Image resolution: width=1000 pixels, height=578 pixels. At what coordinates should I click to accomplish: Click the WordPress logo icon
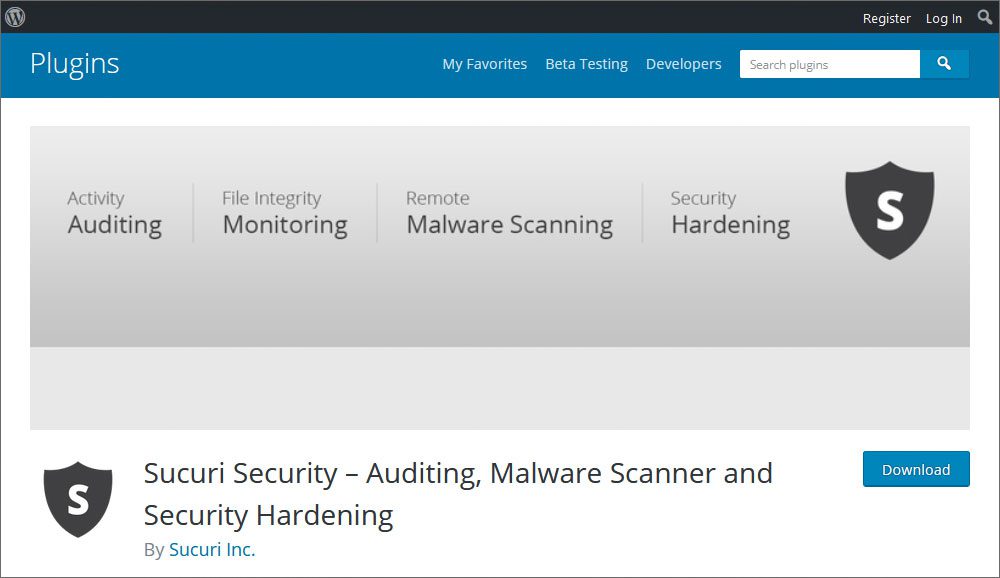(14, 17)
